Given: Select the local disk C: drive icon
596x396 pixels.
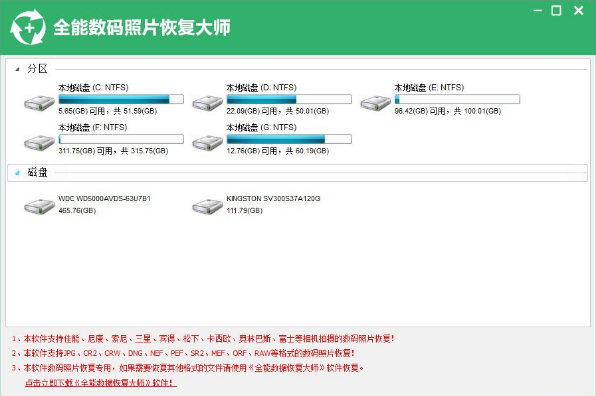Looking at the screenshot, I should 39,103.
